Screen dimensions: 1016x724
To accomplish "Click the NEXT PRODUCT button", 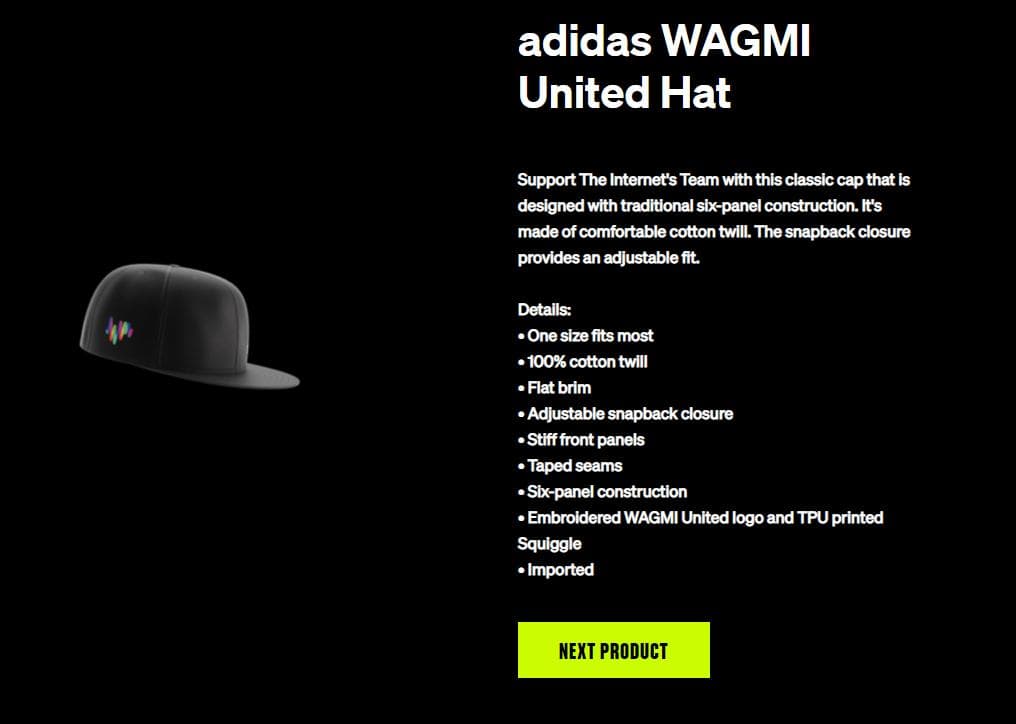I will point(613,650).
